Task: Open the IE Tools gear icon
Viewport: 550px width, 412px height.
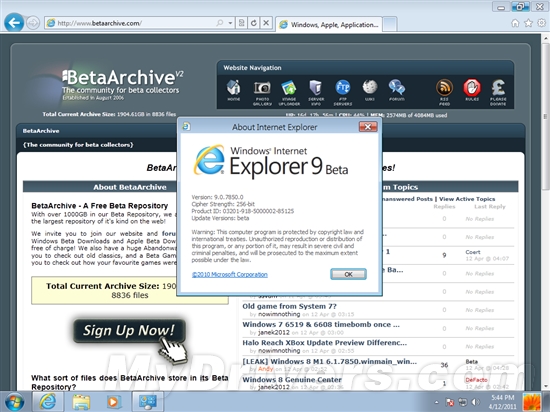Action: (x=542, y=23)
